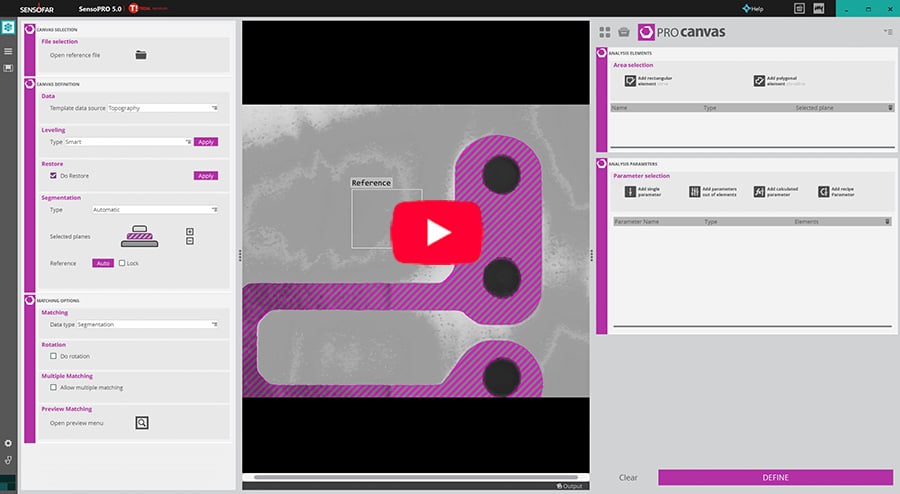
Task: Click Add single parameter icon
Action: [x=630, y=192]
